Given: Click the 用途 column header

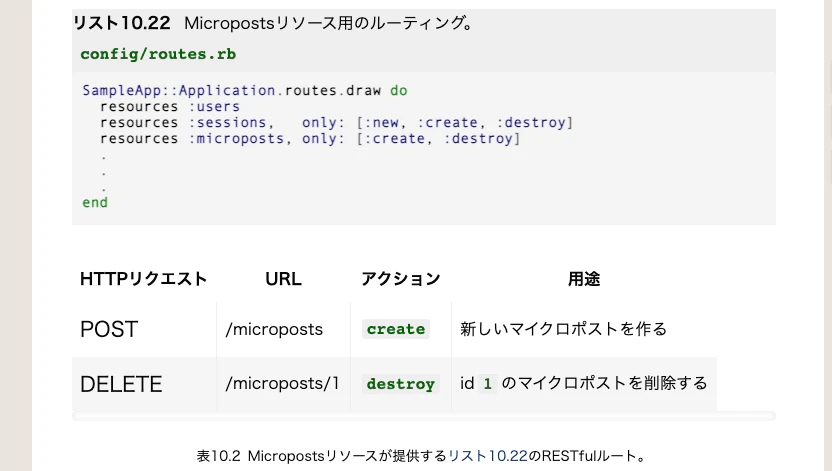Looking at the screenshot, I should click(x=584, y=278).
